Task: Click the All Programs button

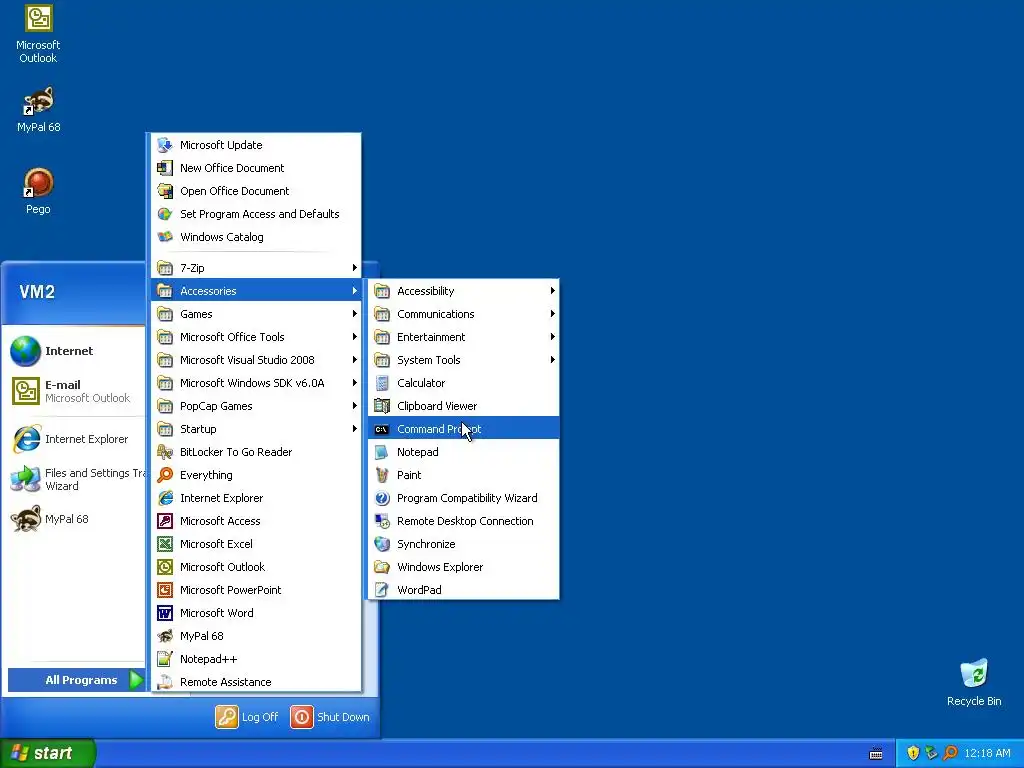Action: 76,680
